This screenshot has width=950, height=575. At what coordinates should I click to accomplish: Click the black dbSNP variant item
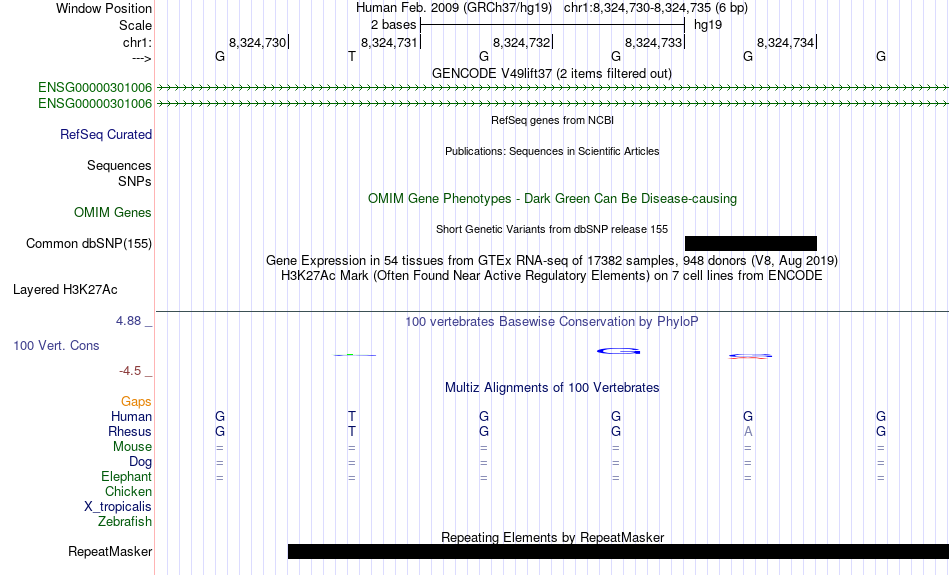(751, 244)
